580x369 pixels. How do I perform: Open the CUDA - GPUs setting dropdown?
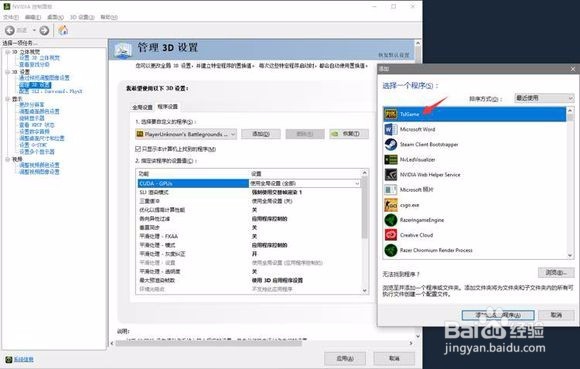[357, 183]
